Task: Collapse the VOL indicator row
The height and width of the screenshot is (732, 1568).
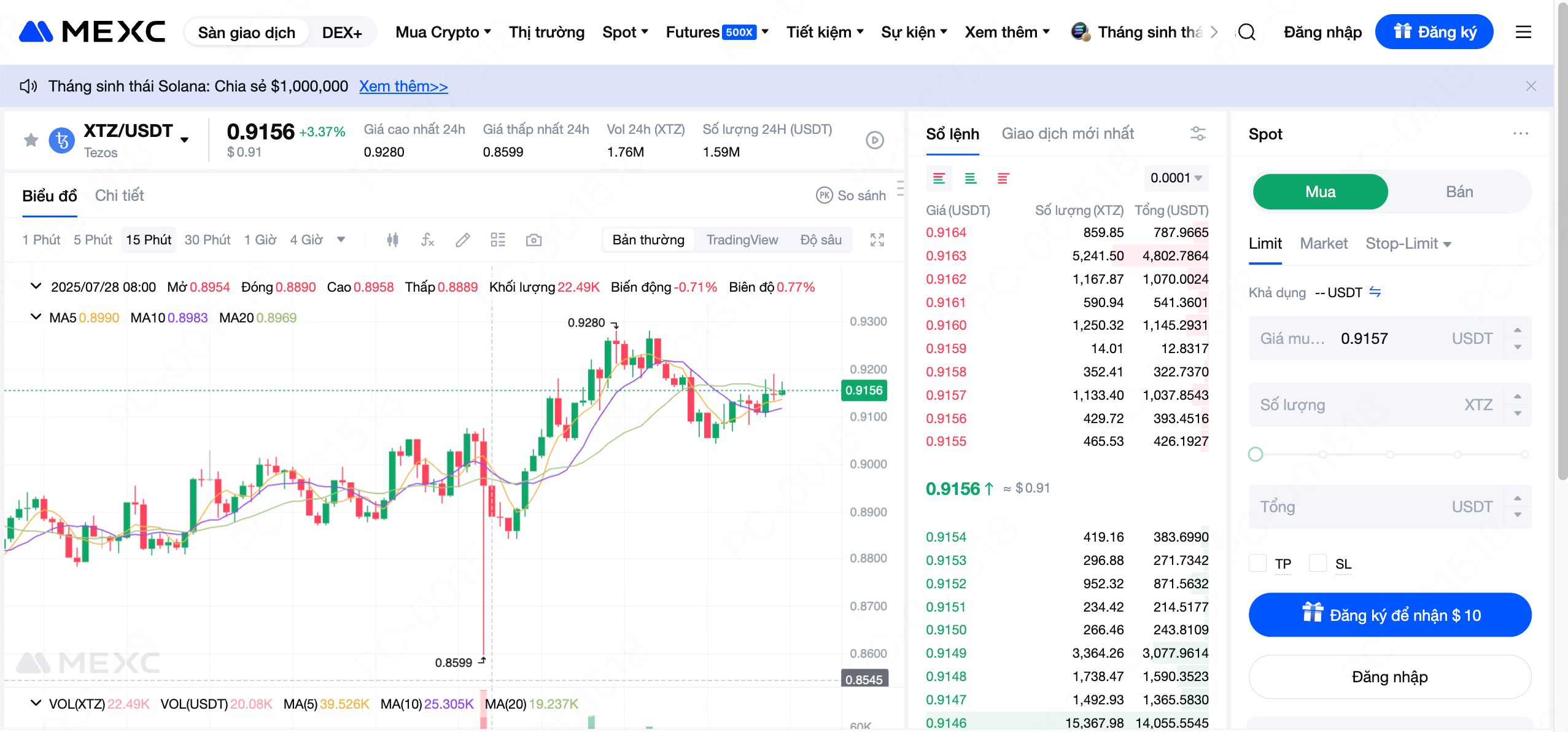Action: tap(36, 703)
